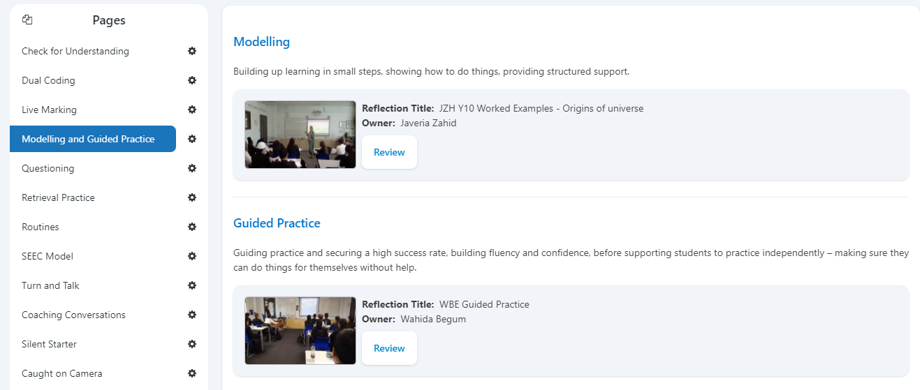This screenshot has width=920, height=390.
Task: Click the Questioning page gear icon
Action: click(192, 168)
